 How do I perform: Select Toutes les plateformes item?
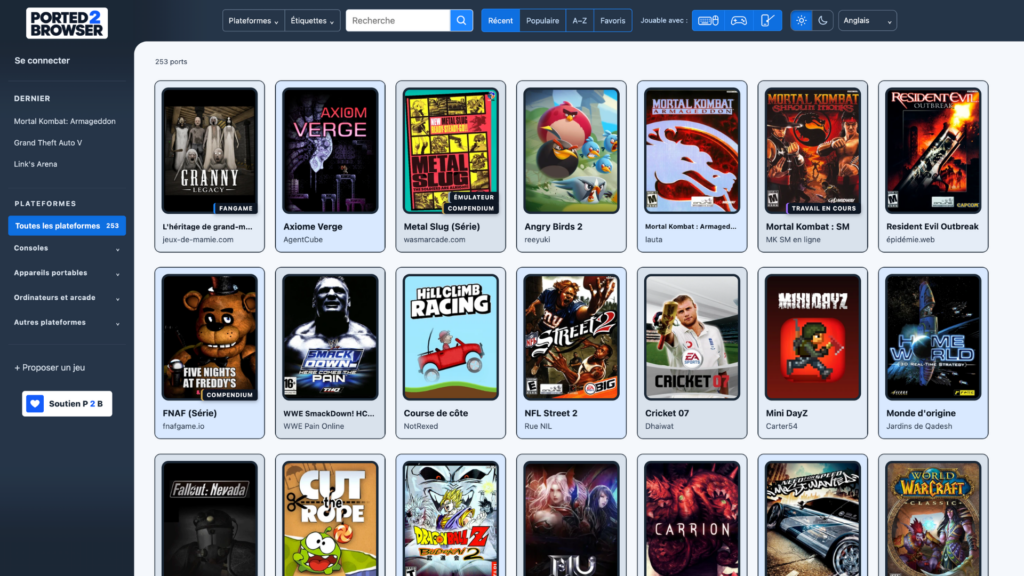point(67,225)
